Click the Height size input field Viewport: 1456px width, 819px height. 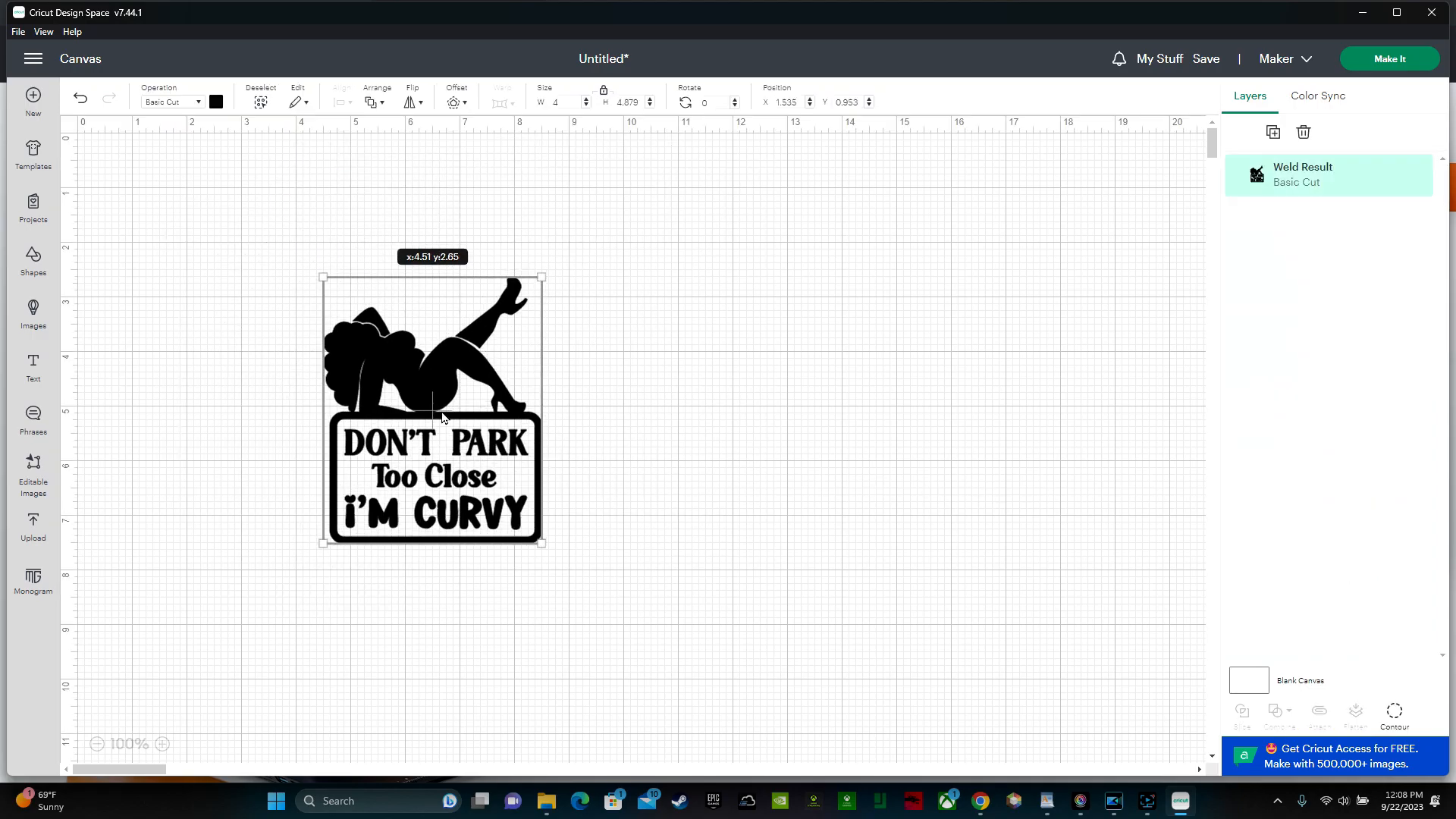629,102
